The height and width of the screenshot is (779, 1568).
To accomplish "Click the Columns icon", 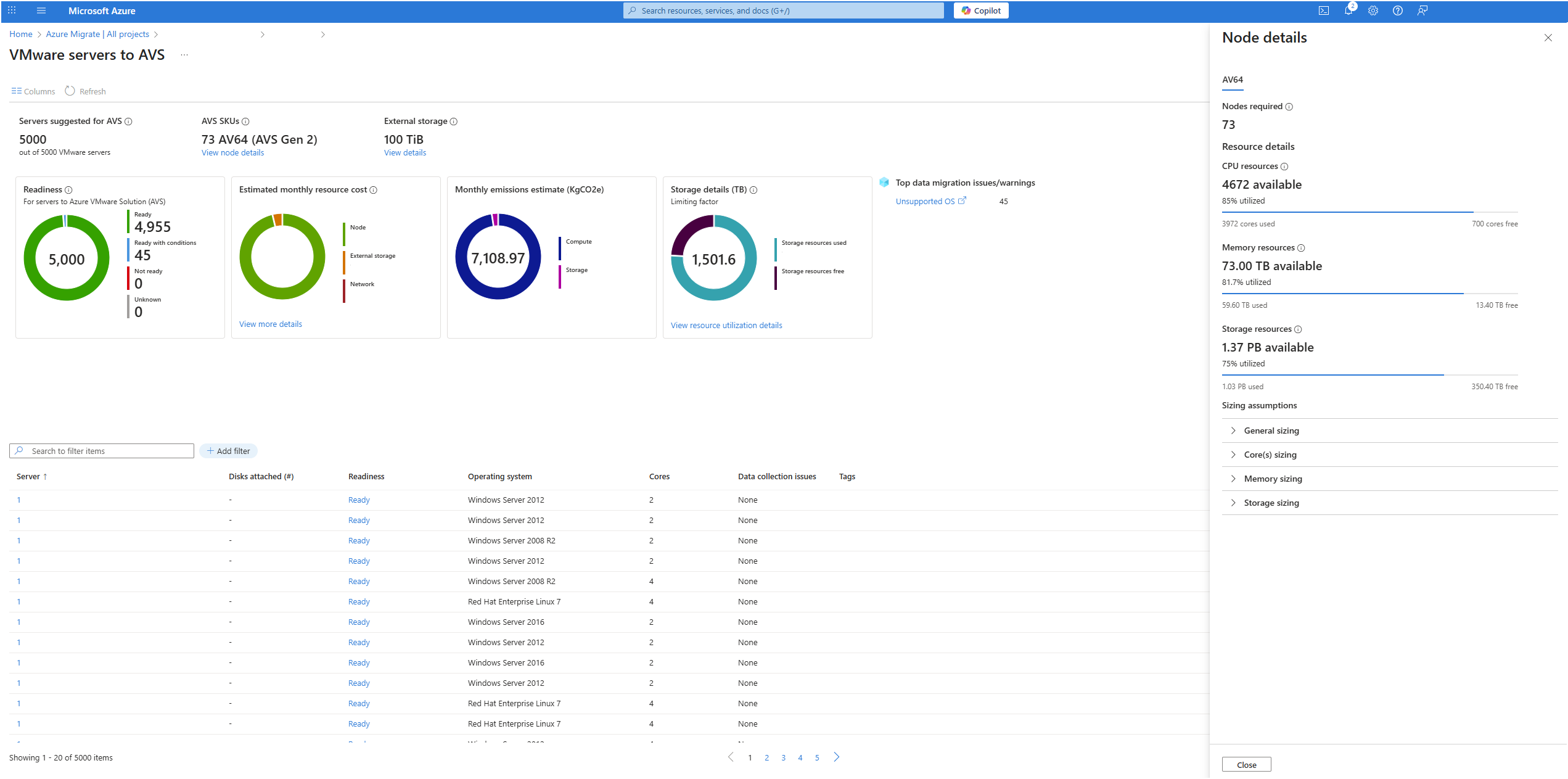I will point(17,91).
